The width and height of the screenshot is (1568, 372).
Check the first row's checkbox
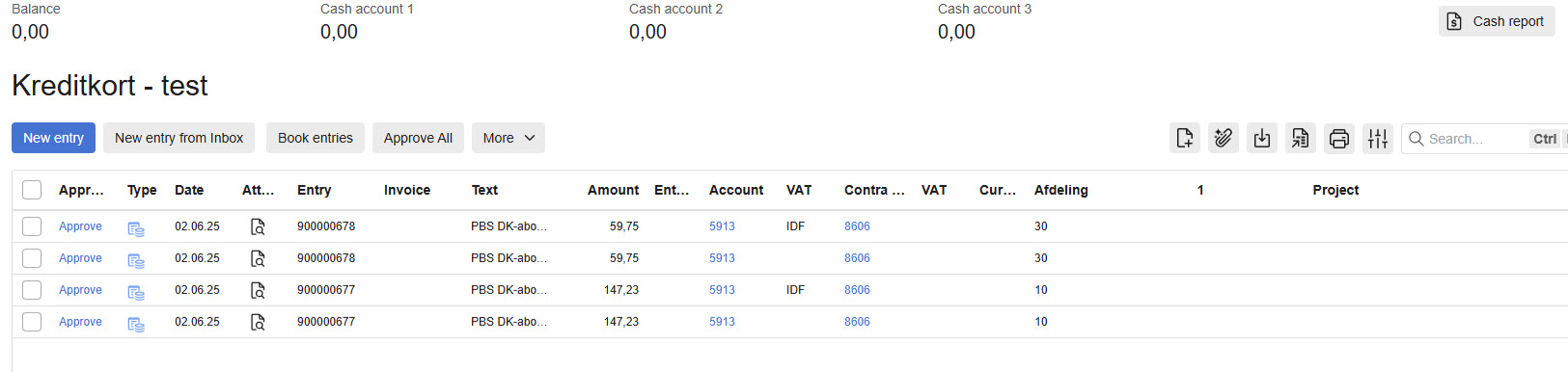[32, 226]
